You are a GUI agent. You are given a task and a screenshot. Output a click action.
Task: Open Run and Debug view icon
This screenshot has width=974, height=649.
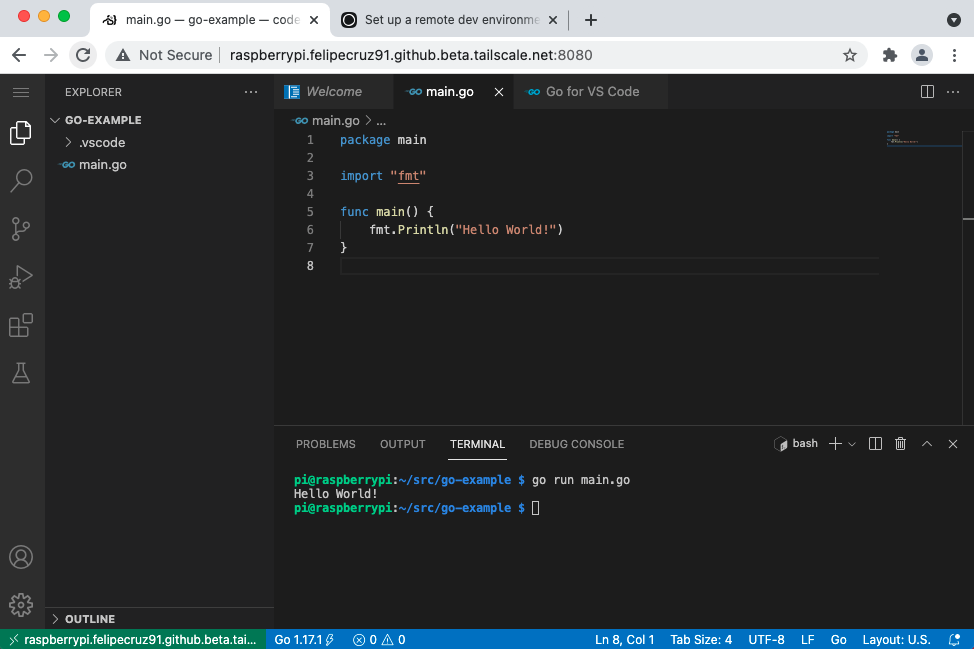[x=21, y=277]
